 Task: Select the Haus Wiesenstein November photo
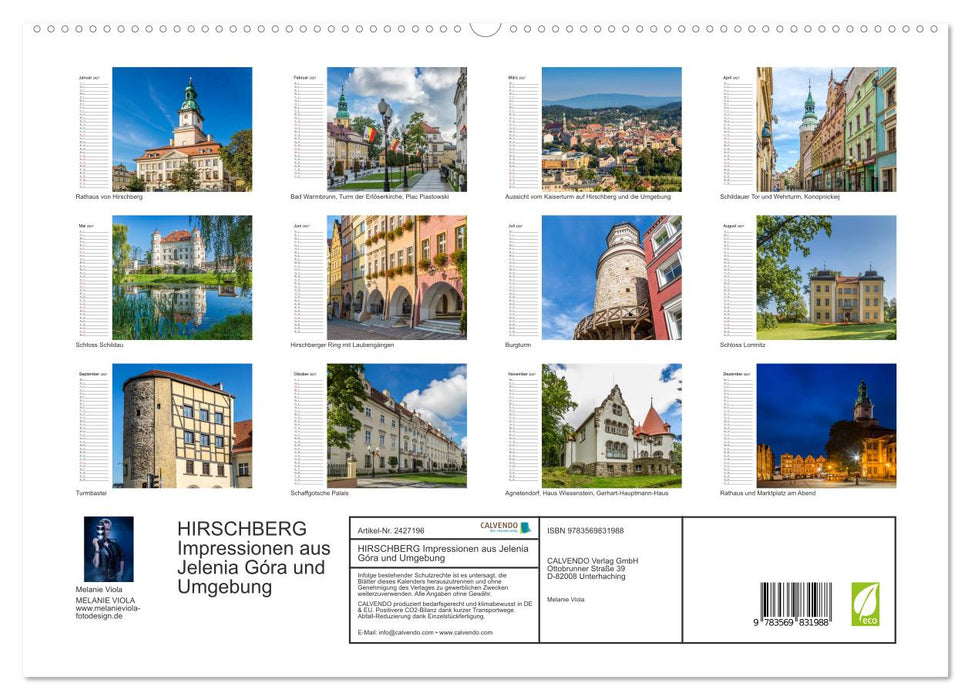point(612,426)
